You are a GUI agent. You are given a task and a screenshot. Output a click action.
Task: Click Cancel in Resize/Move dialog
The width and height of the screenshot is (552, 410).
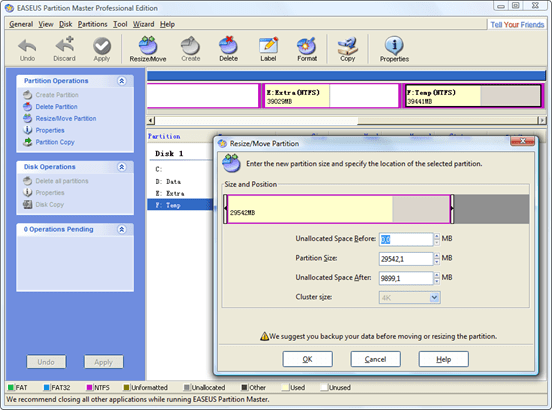click(375, 359)
